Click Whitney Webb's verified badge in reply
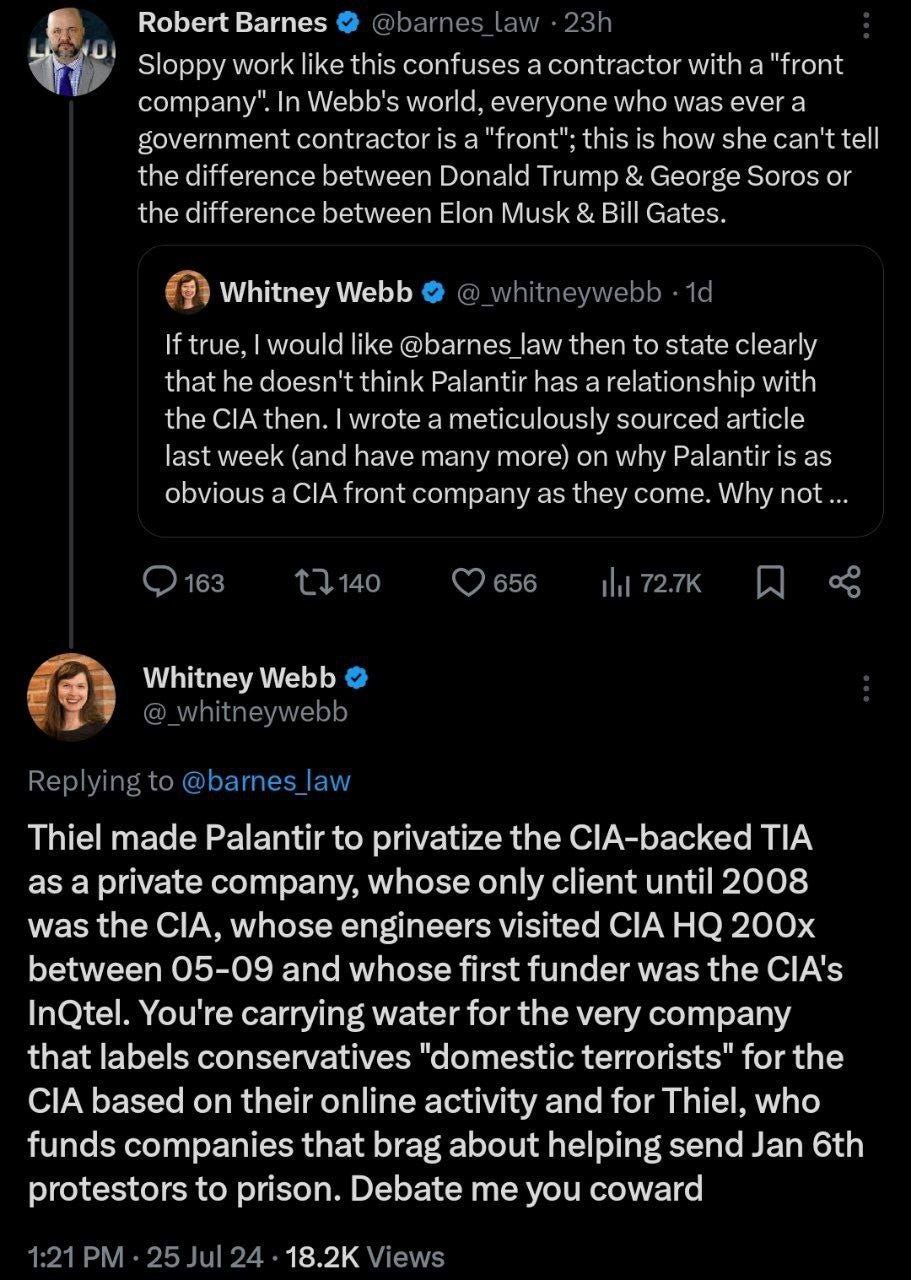 (x=357, y=678)
